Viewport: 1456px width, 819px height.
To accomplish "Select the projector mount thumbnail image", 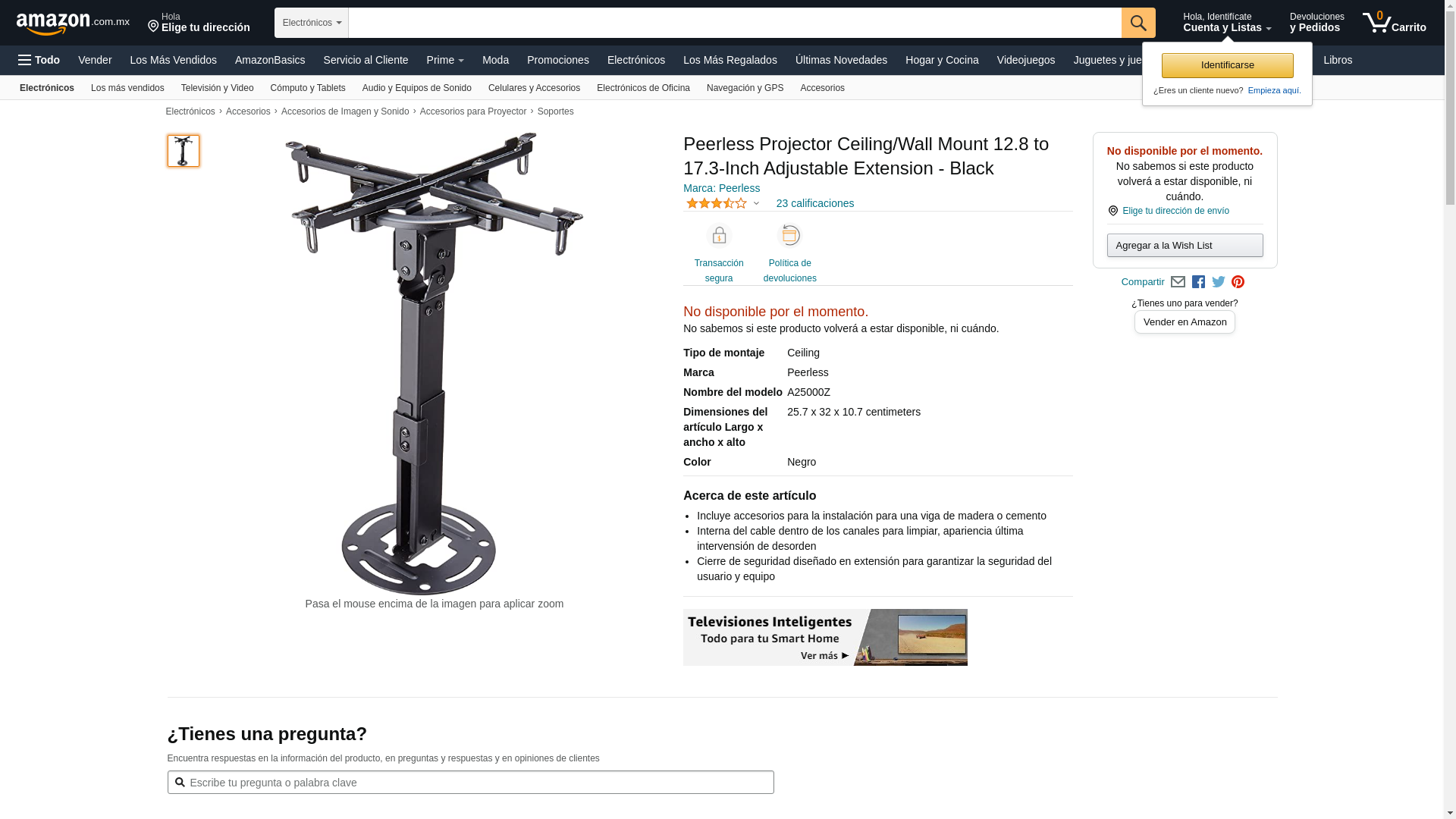I will [x=184, y=151].
